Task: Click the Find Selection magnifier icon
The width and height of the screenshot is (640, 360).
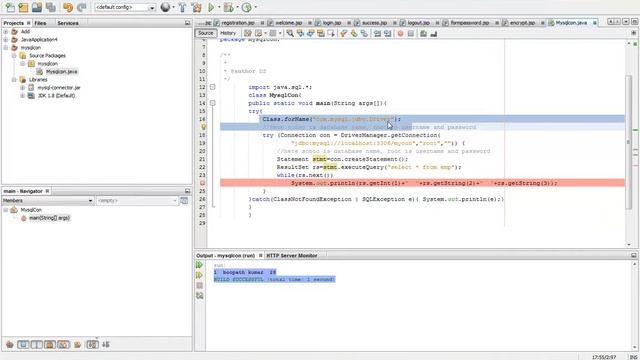Action: click(290, 33)
